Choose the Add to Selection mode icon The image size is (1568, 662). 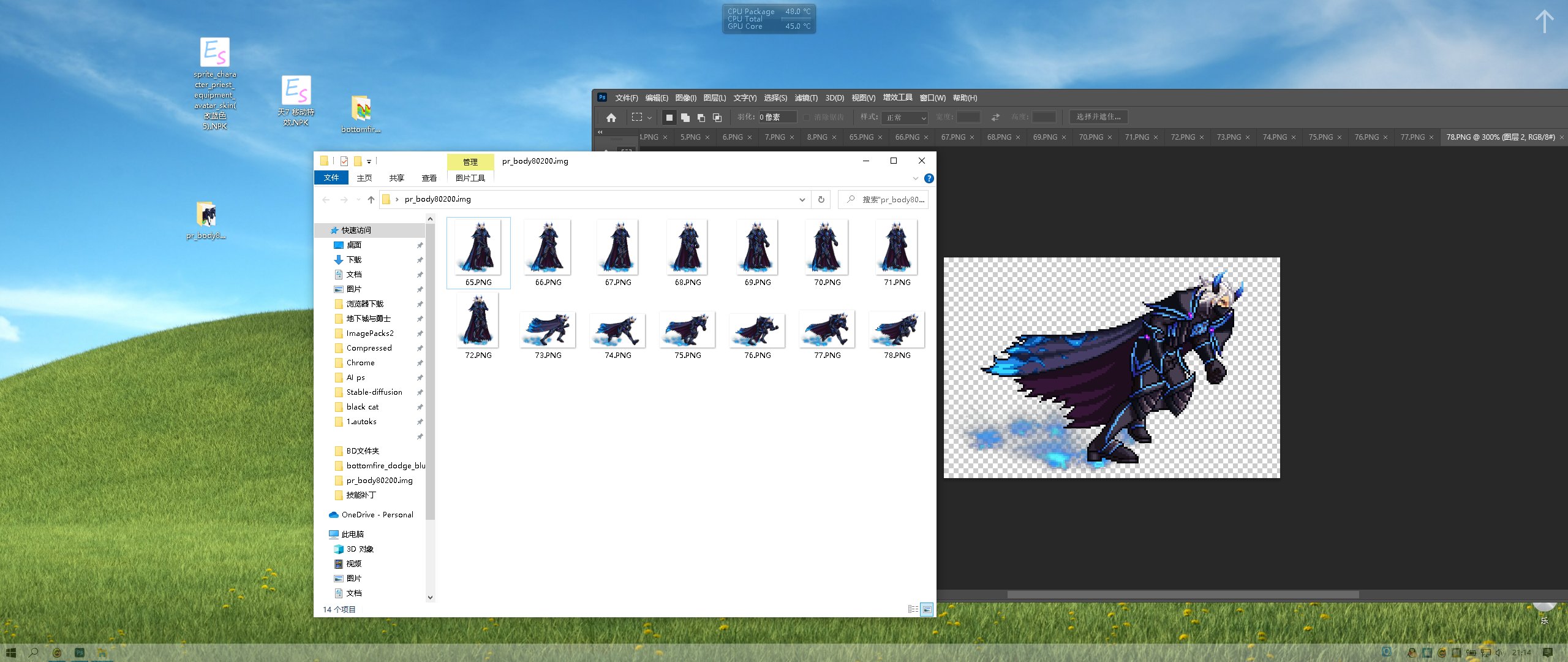[685, 117]
